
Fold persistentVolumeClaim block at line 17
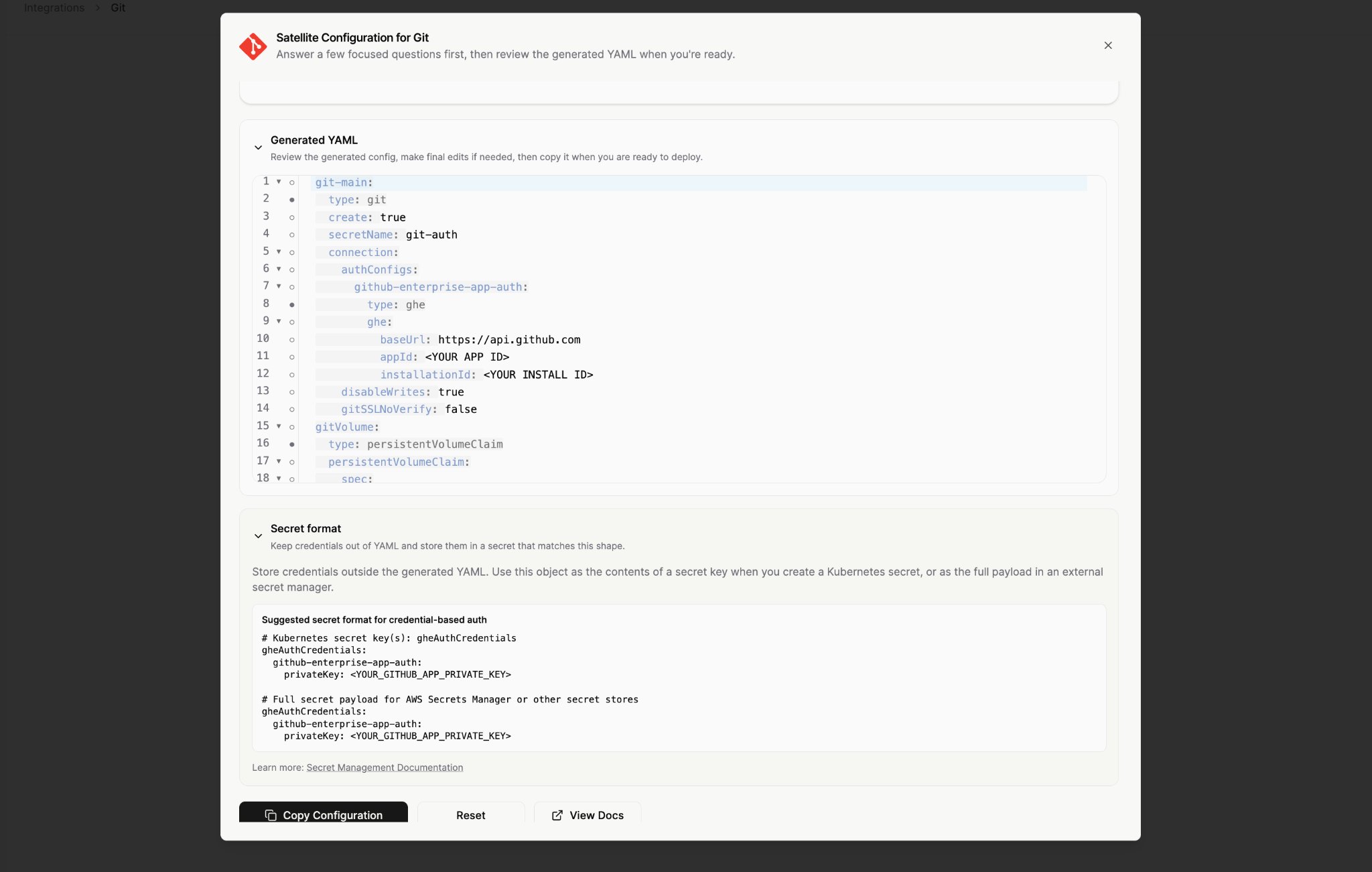coord(279,461)
